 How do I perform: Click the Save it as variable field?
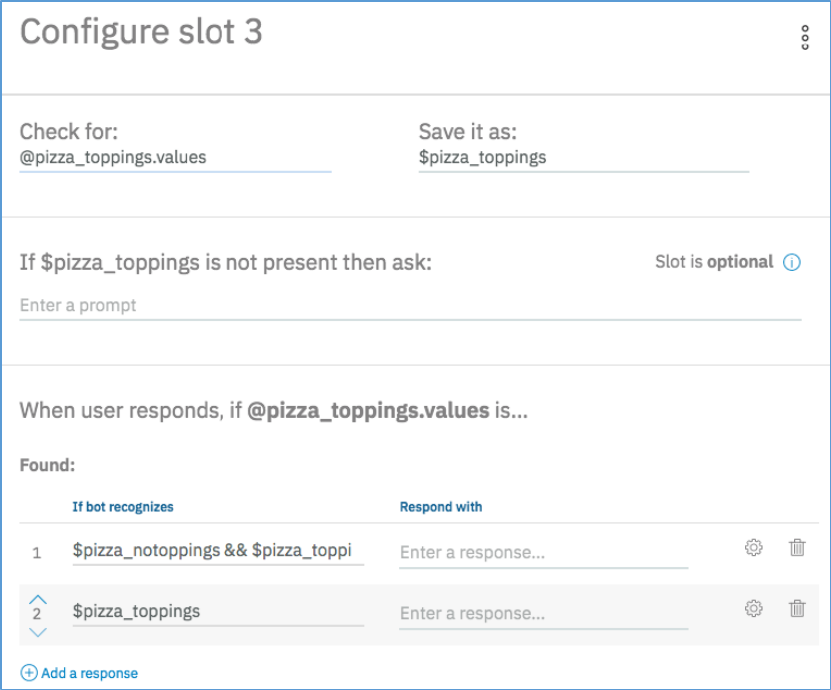(x=583, y=158)
